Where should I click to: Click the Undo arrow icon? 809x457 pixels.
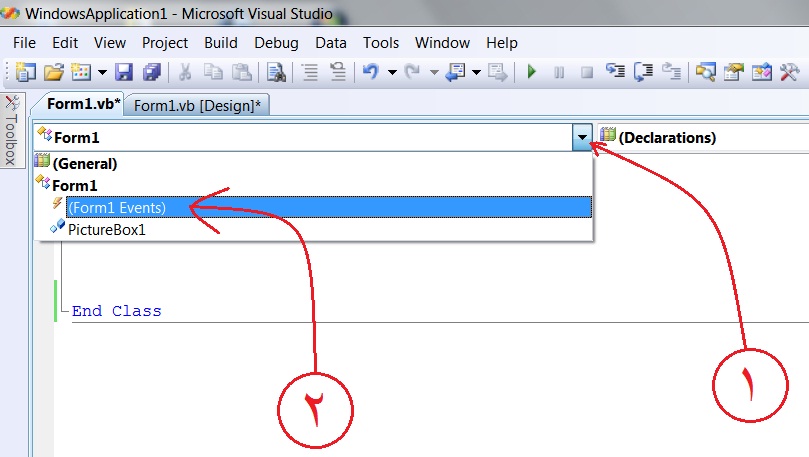(x=371, y=71)
